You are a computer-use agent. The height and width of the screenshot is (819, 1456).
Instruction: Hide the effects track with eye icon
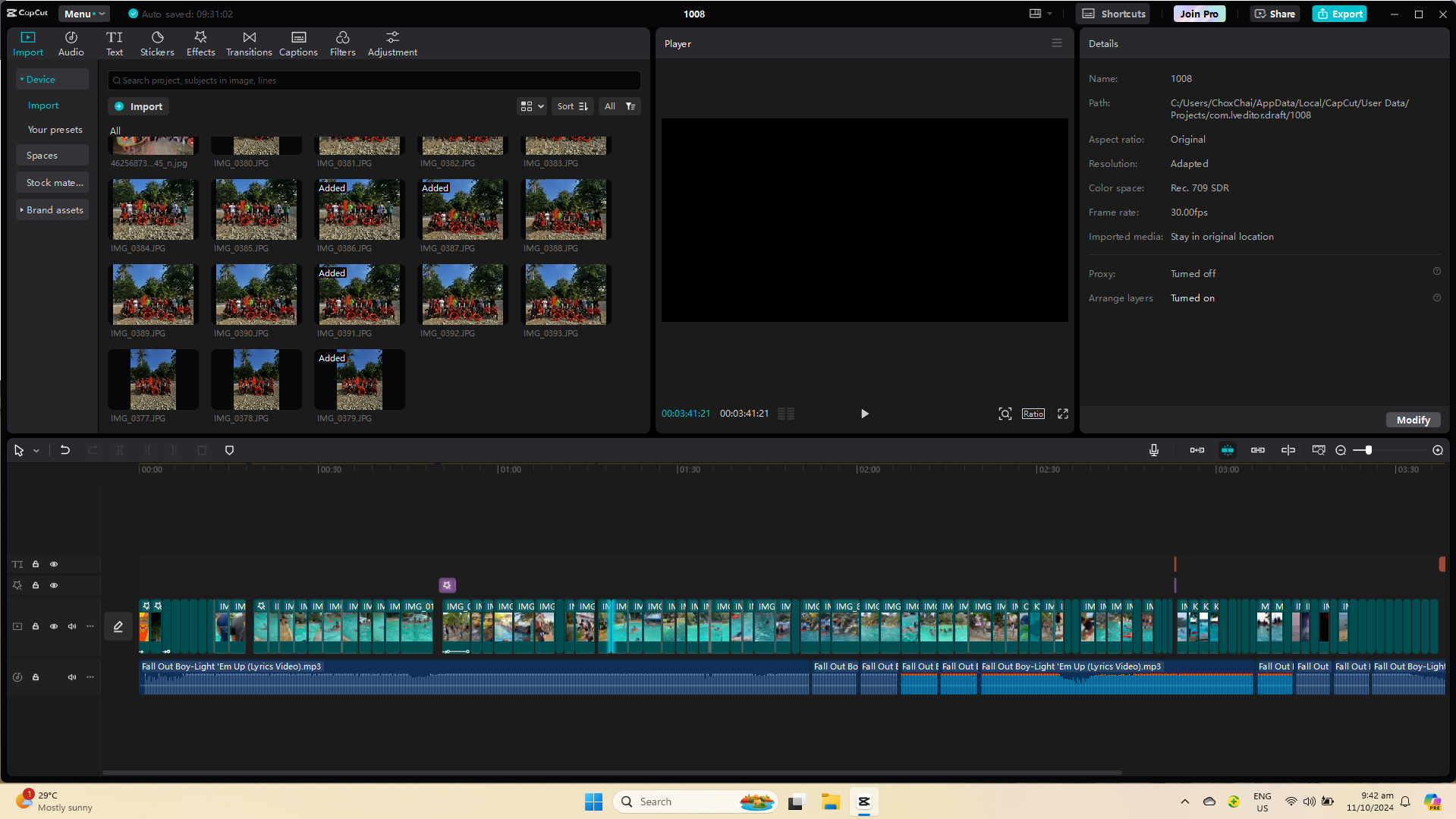point(54,585)
